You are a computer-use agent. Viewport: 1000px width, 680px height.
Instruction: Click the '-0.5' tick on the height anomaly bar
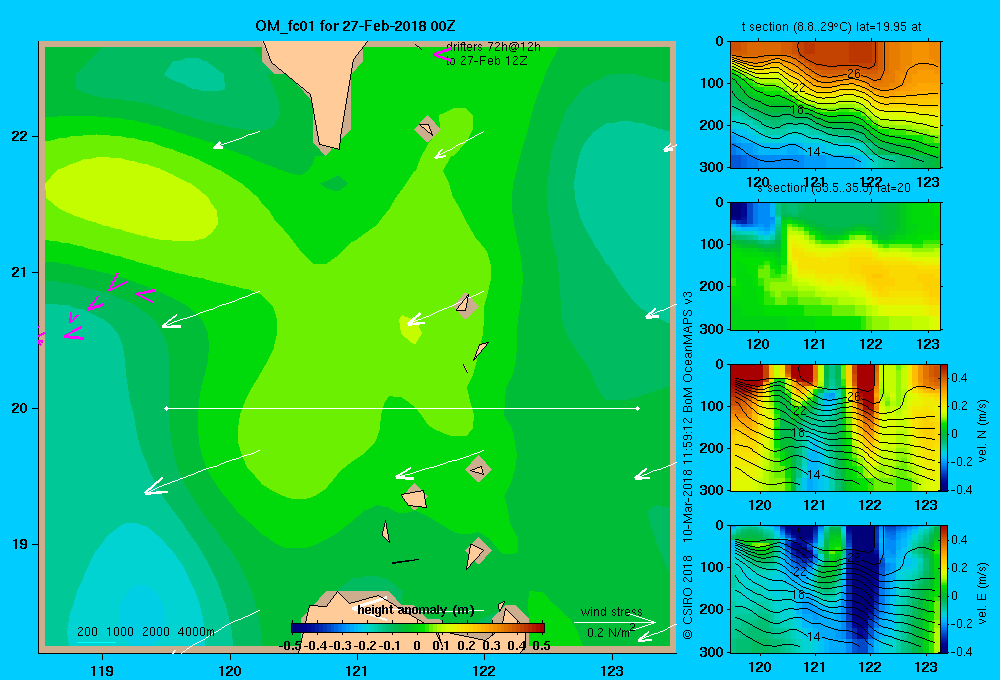click(290, 646)
